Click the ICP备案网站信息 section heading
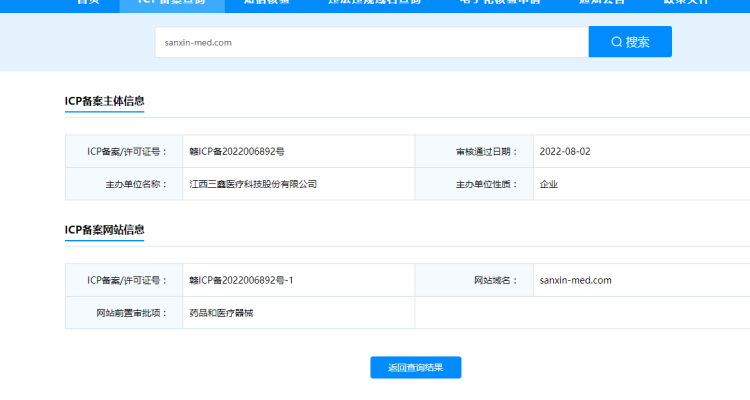The height and width of the screenshot is (400, 750). point(104,230)
